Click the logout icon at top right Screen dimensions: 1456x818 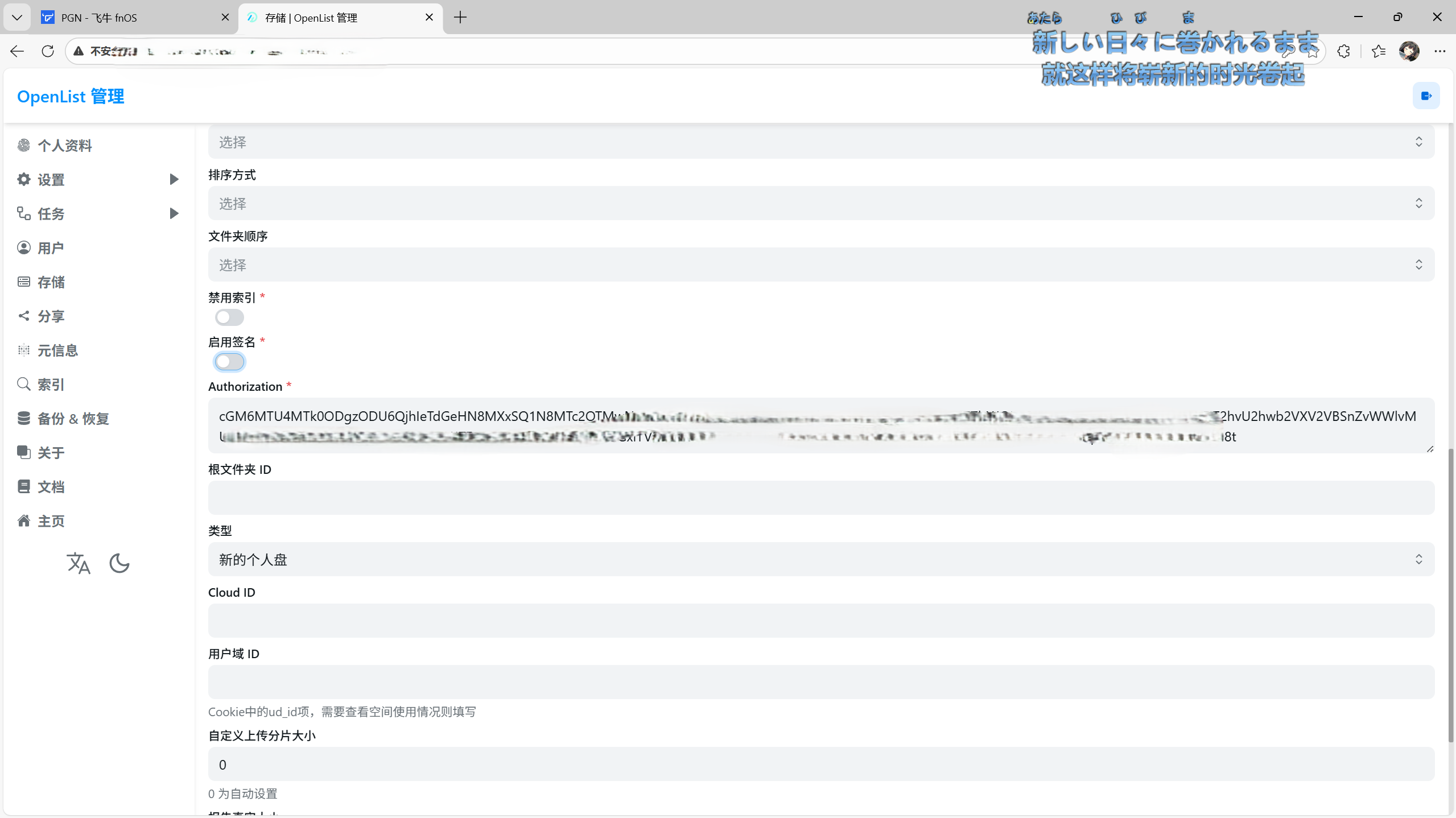(1426, 96)
